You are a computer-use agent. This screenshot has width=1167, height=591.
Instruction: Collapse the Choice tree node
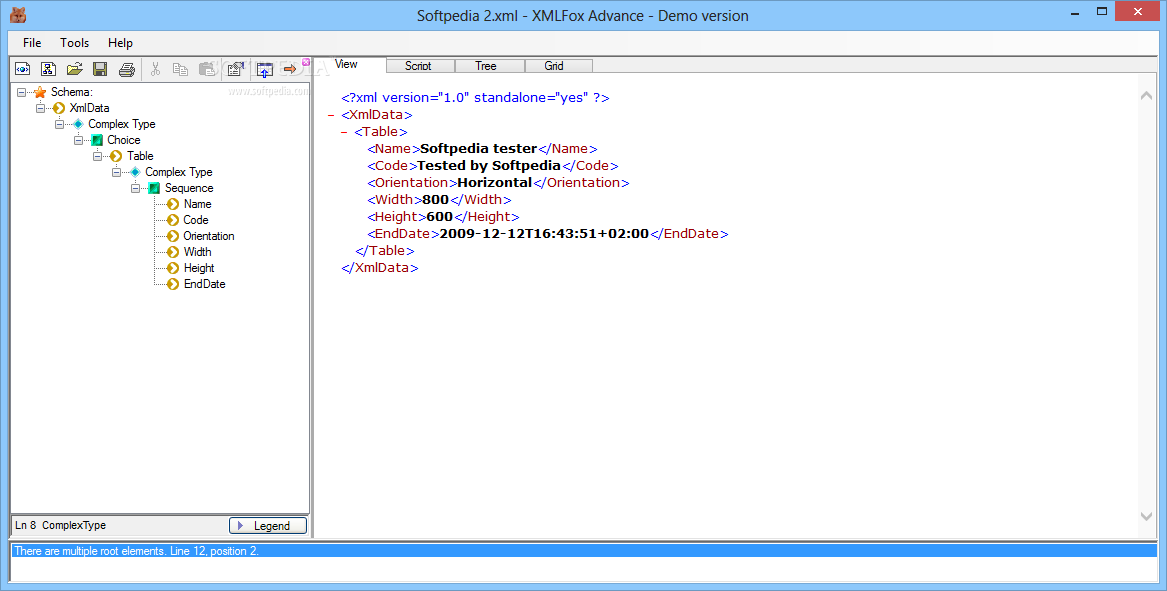point(78,140)
